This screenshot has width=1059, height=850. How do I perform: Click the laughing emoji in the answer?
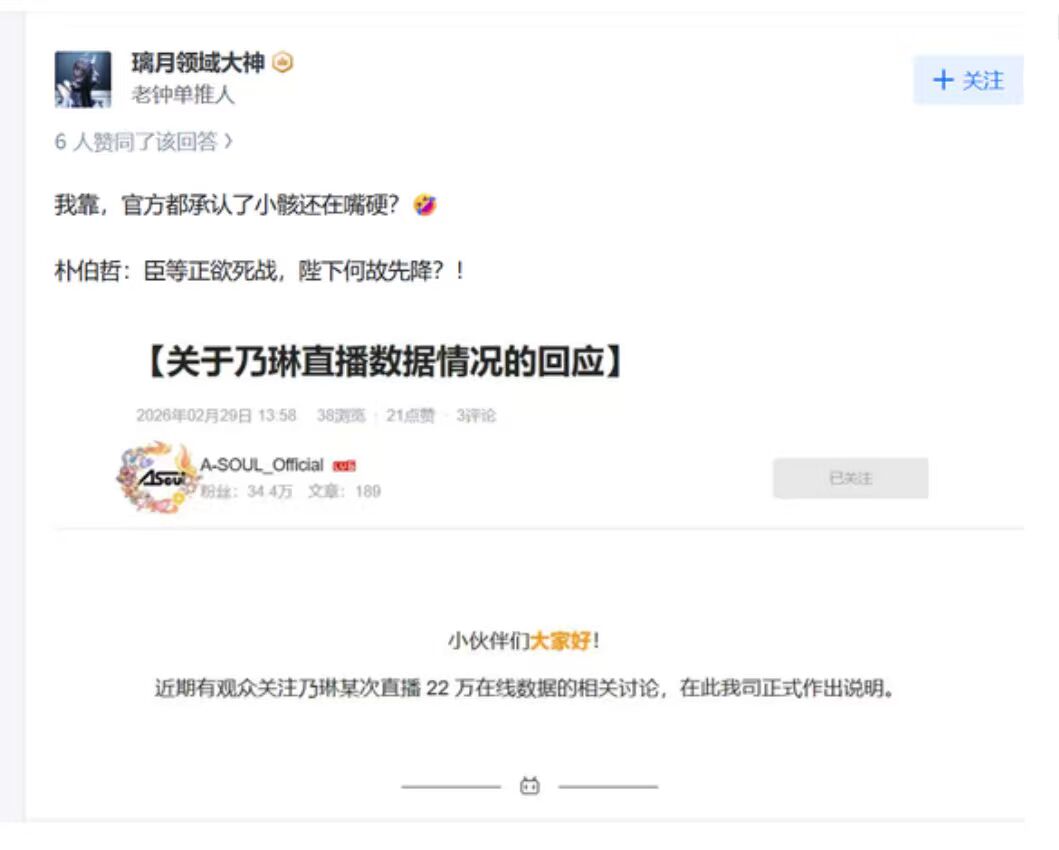tap(425, 205)
